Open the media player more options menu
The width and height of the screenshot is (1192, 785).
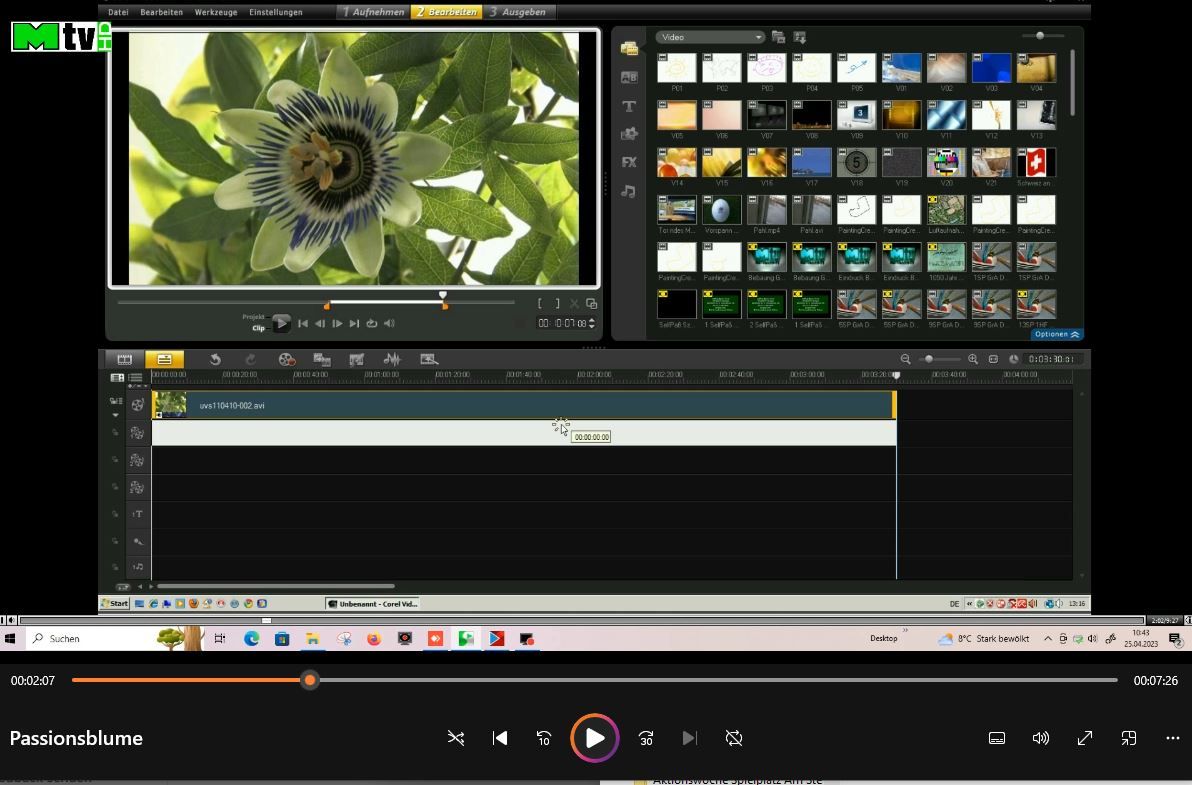[1172, 738]
